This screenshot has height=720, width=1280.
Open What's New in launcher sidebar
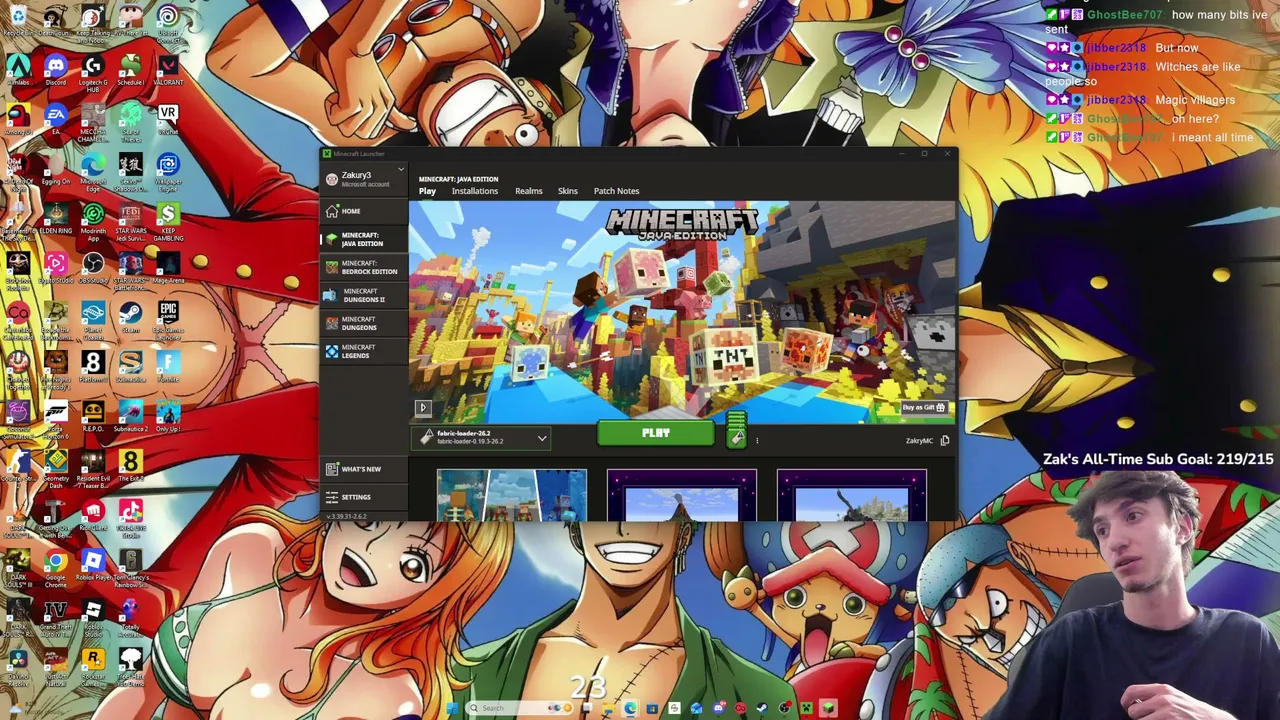pyautogui.click(x=364, y=469)
